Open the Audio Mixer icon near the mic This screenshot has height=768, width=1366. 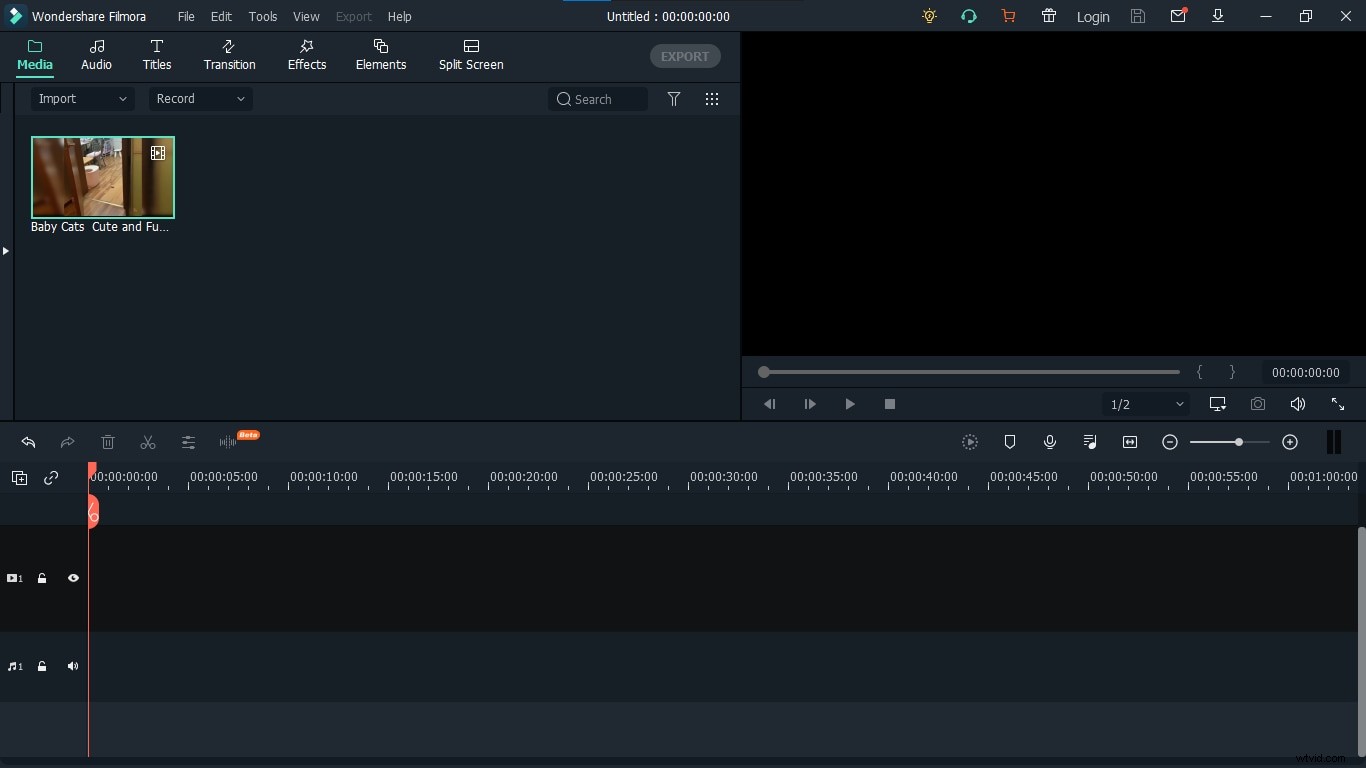[x=1090, y=443]
